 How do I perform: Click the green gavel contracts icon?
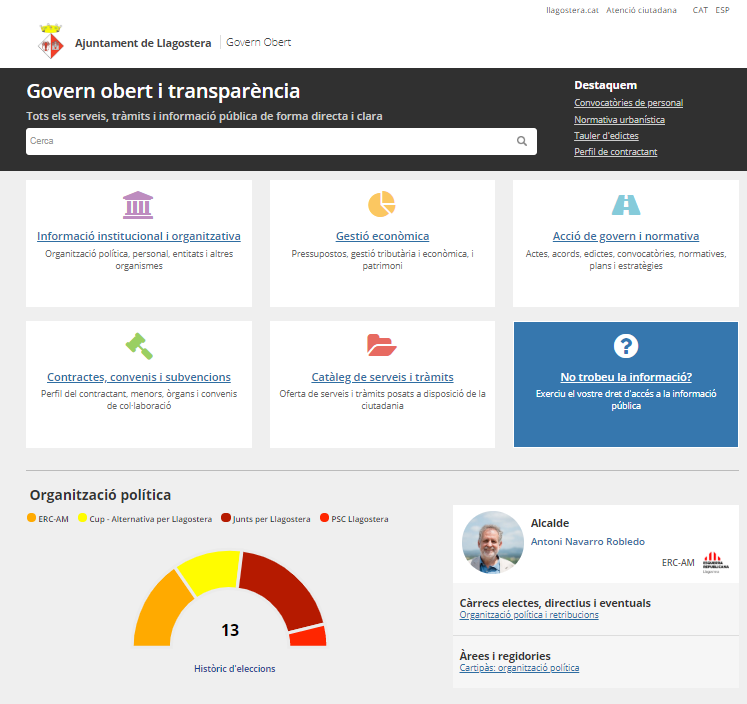[x=138, y=346]
